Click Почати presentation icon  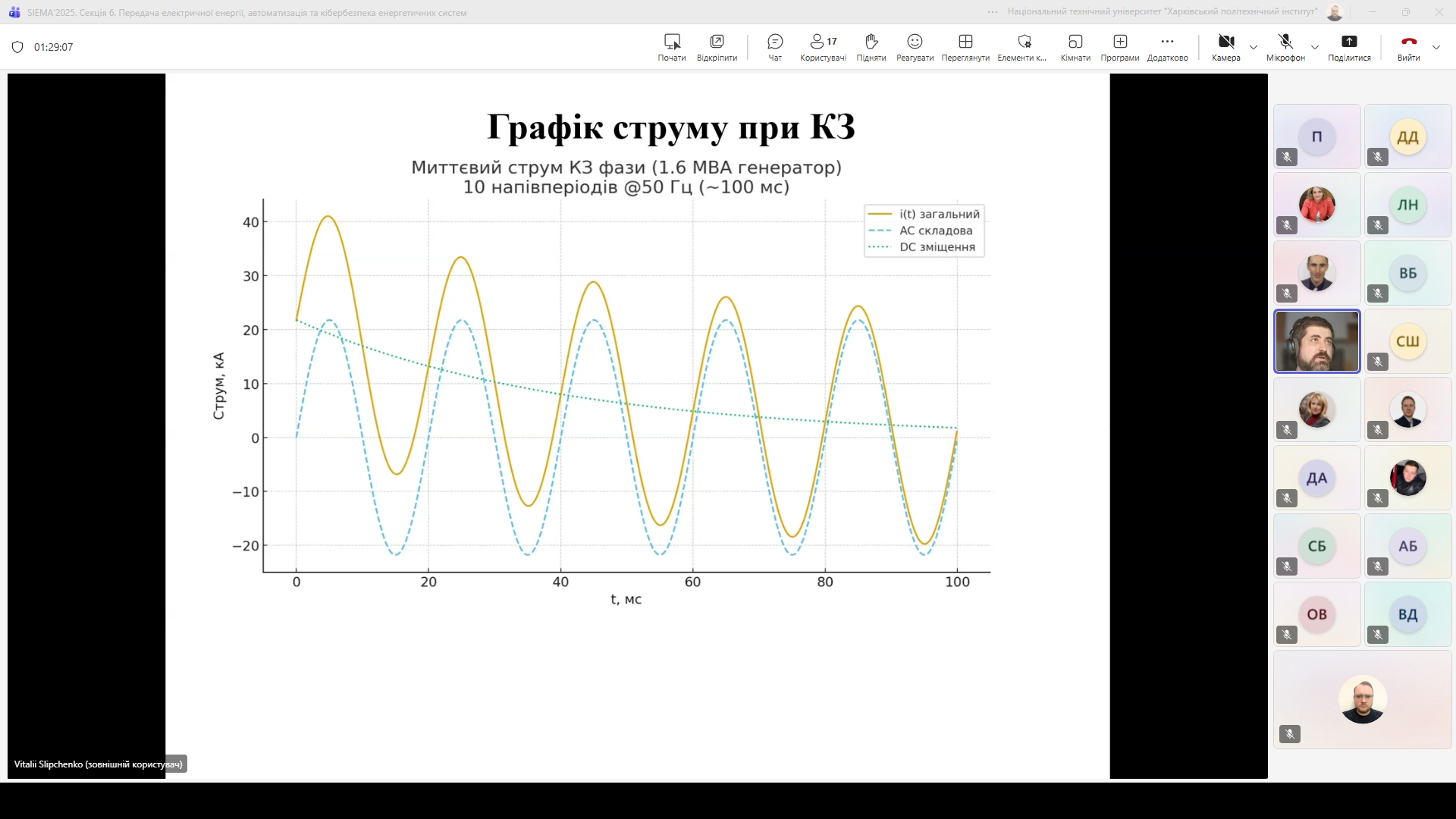(672, 46)
